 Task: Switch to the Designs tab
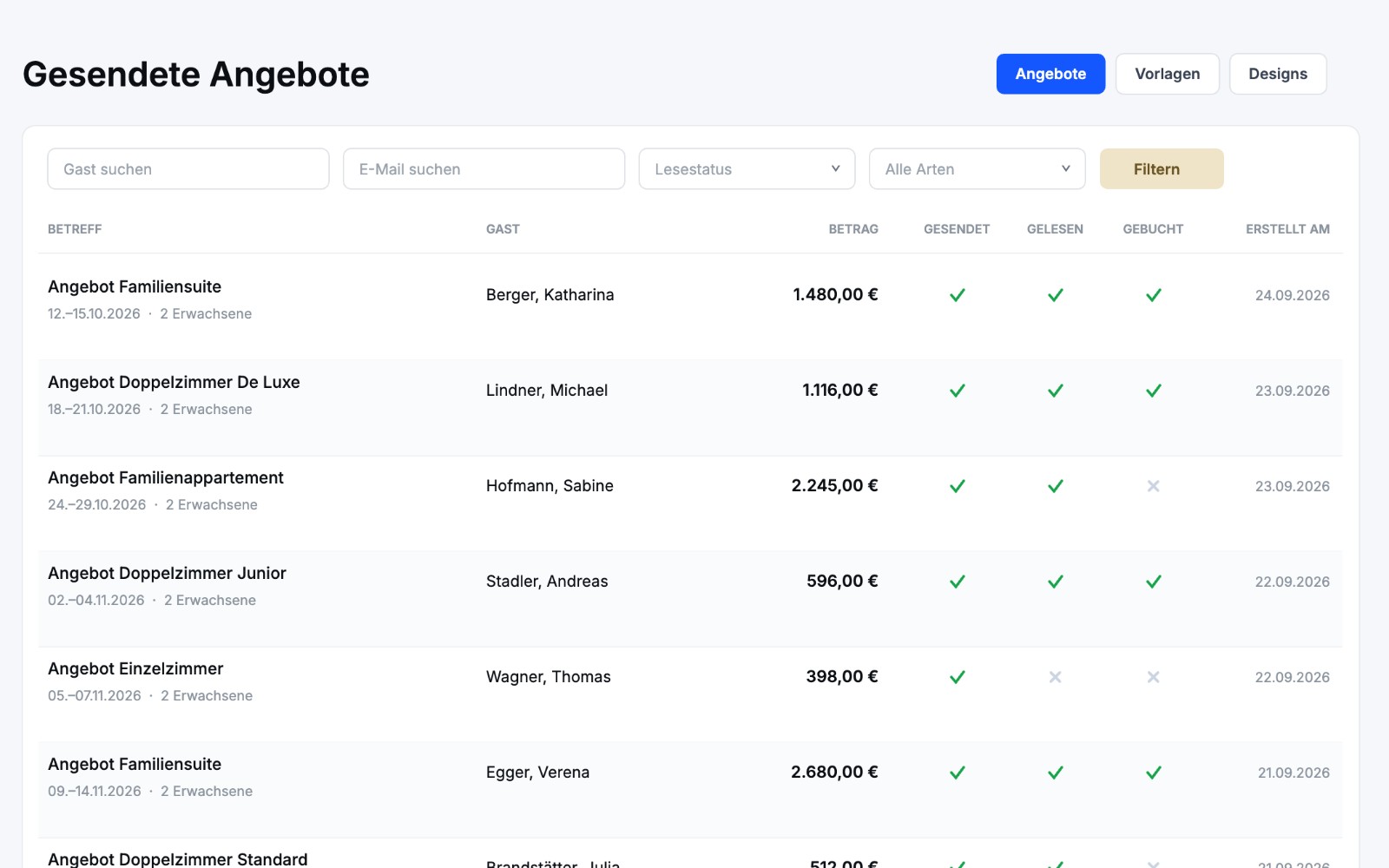point(1278,74)
